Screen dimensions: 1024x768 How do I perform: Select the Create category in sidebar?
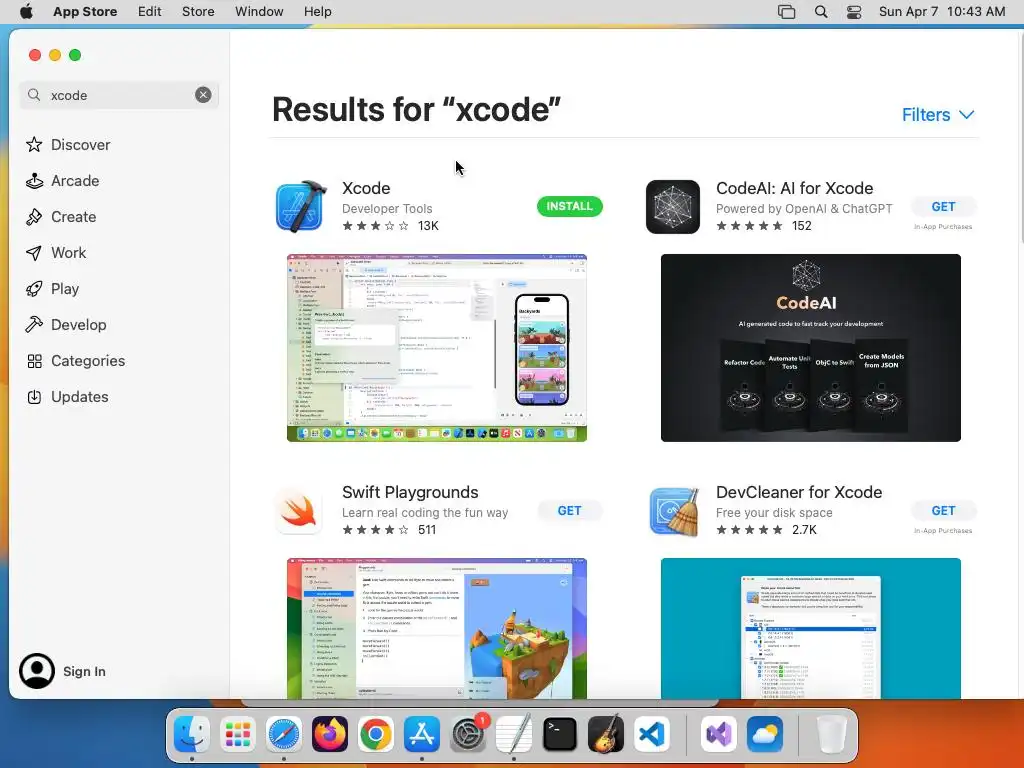click(x=61, y=217)
